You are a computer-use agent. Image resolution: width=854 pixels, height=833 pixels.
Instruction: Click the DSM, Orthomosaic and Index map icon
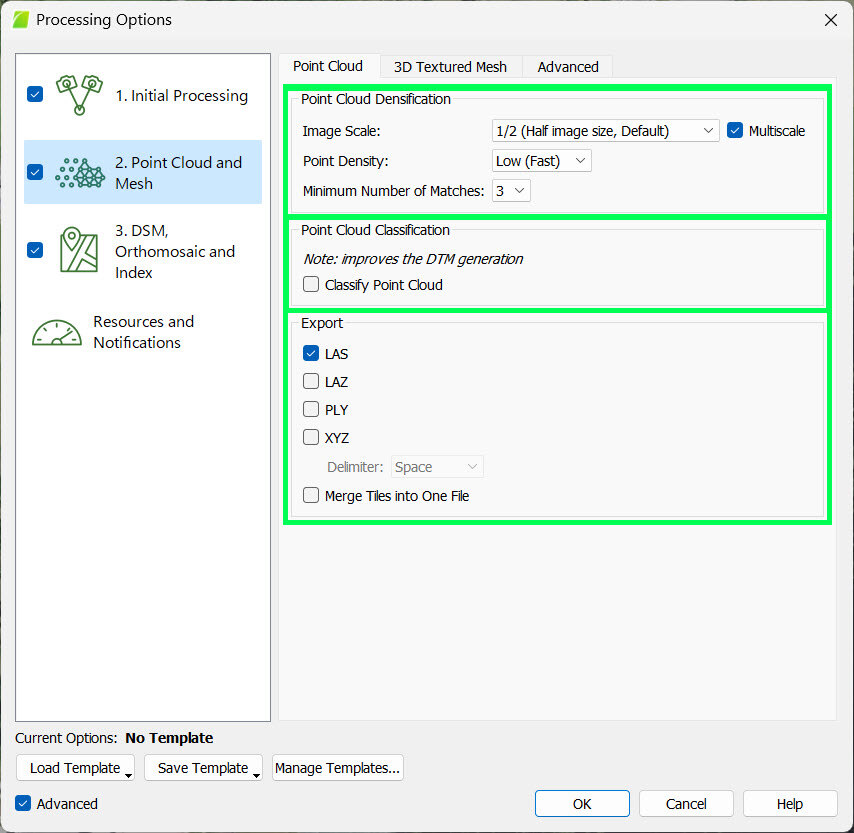(79, 251)
